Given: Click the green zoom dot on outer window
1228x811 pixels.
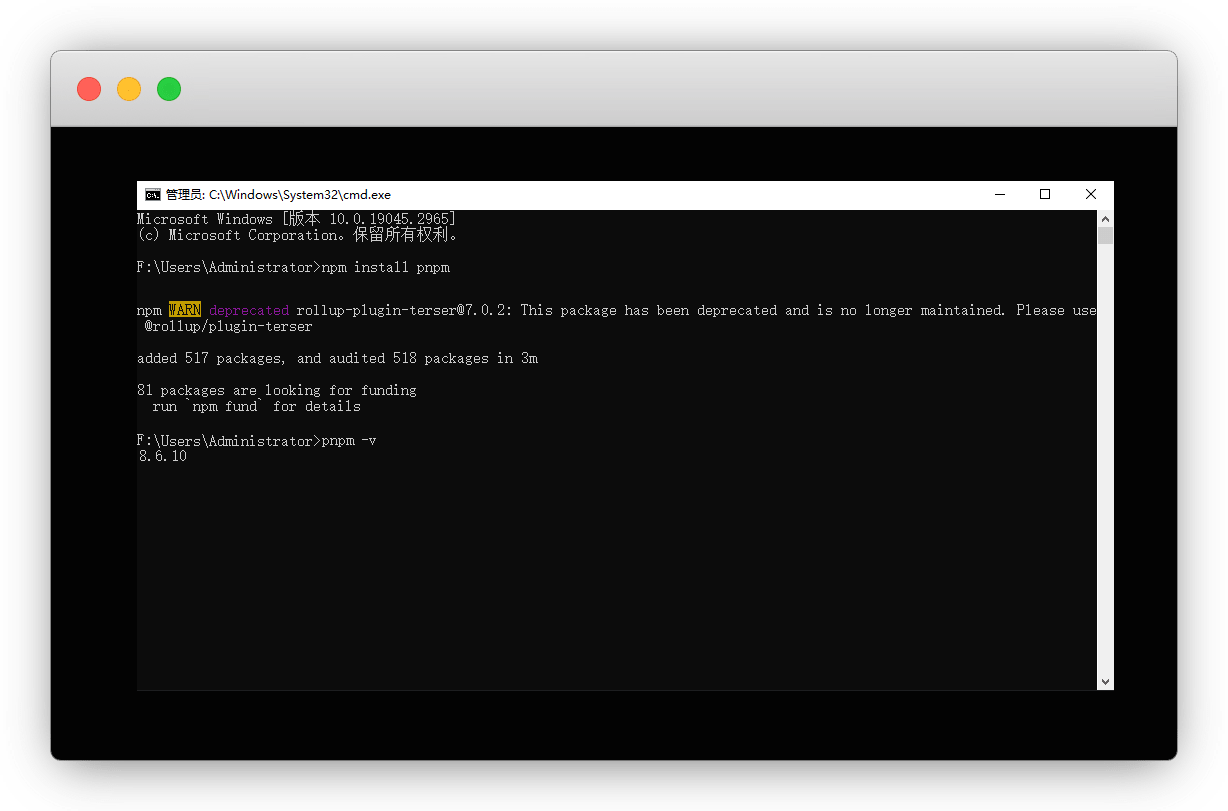Looking at the screenshot, I should click(x=169, y=89).
